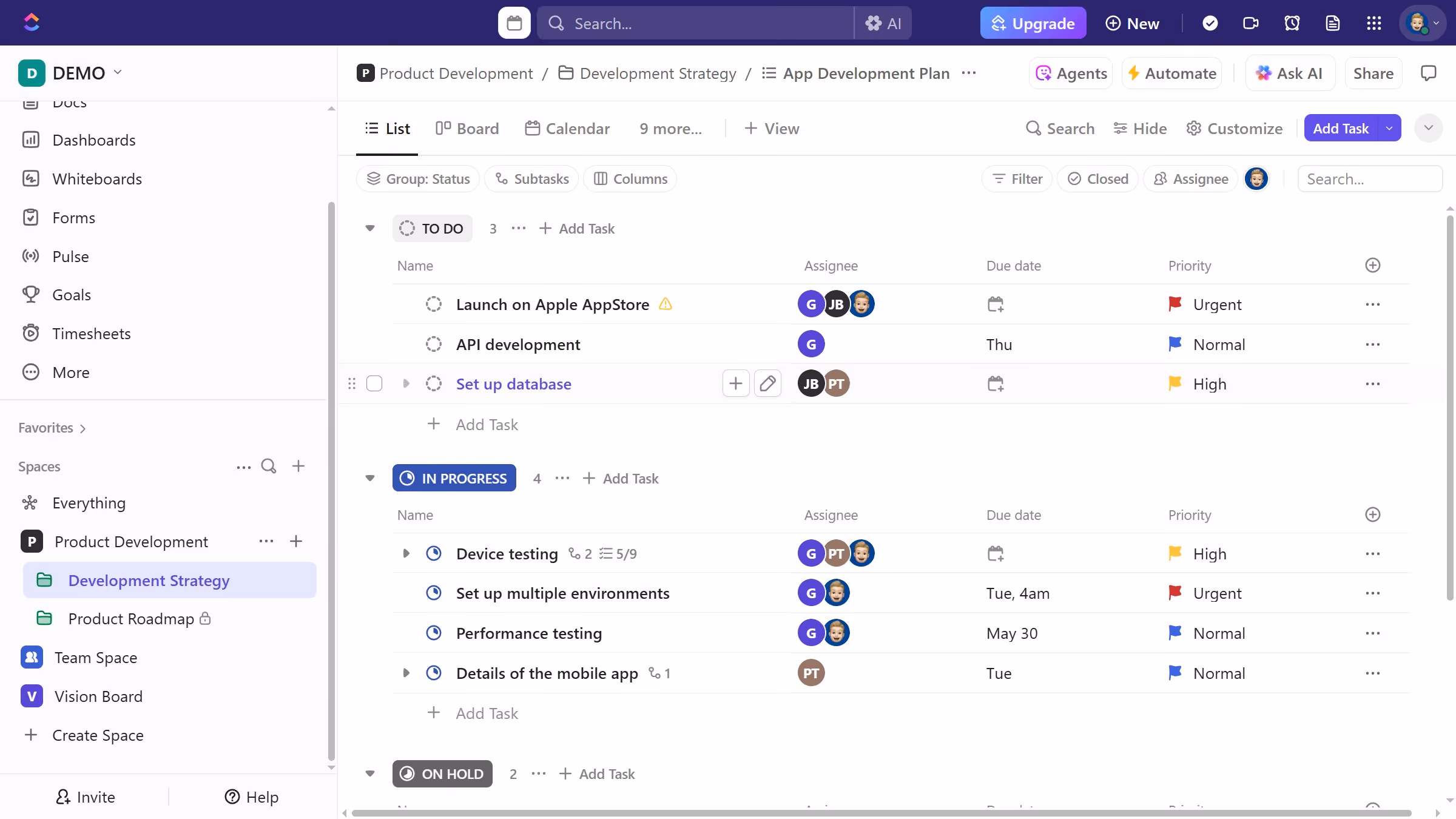Open App Development Plan list options ellipsis
The image size is (1456, 819).
pyautogui.click(x=969, y=73)
